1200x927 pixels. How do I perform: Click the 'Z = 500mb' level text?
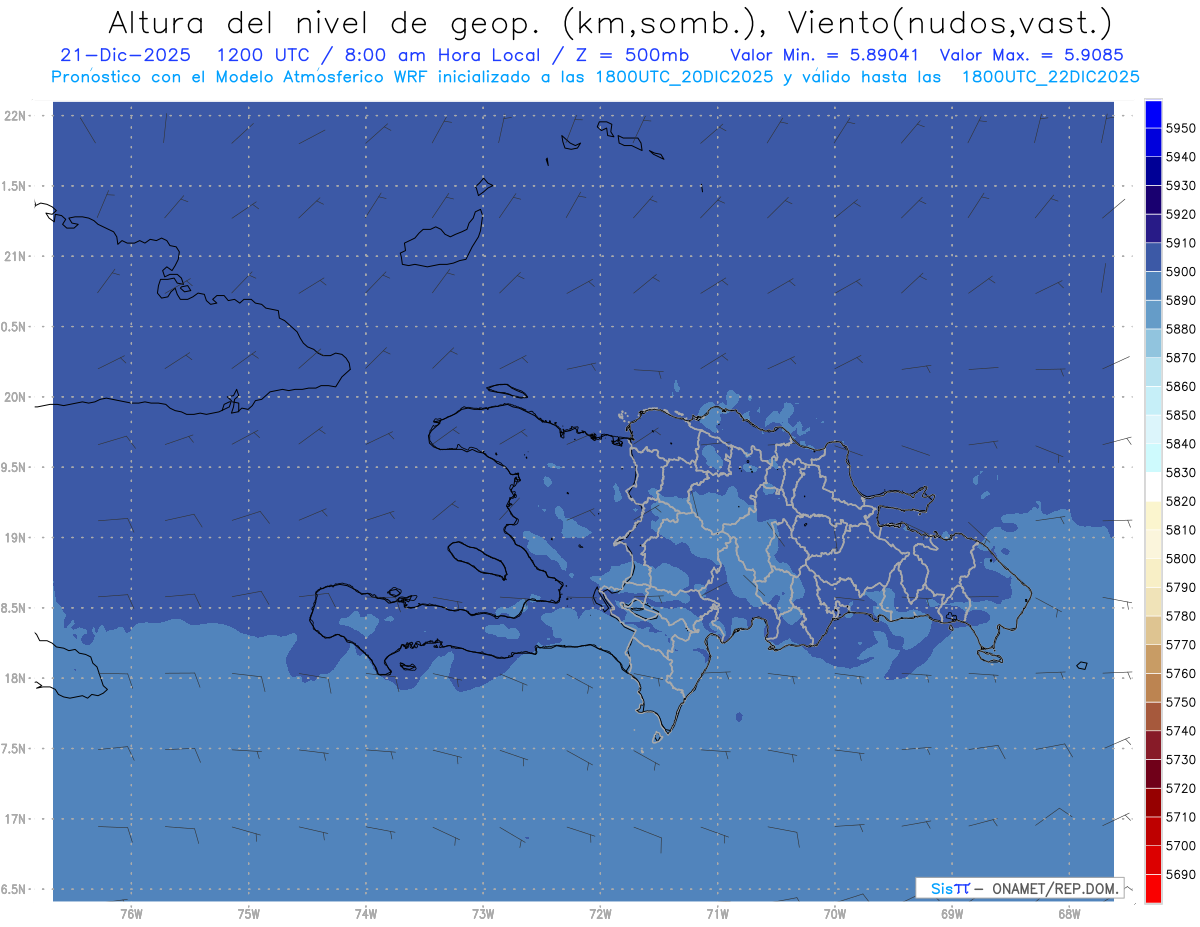point(635,56)
